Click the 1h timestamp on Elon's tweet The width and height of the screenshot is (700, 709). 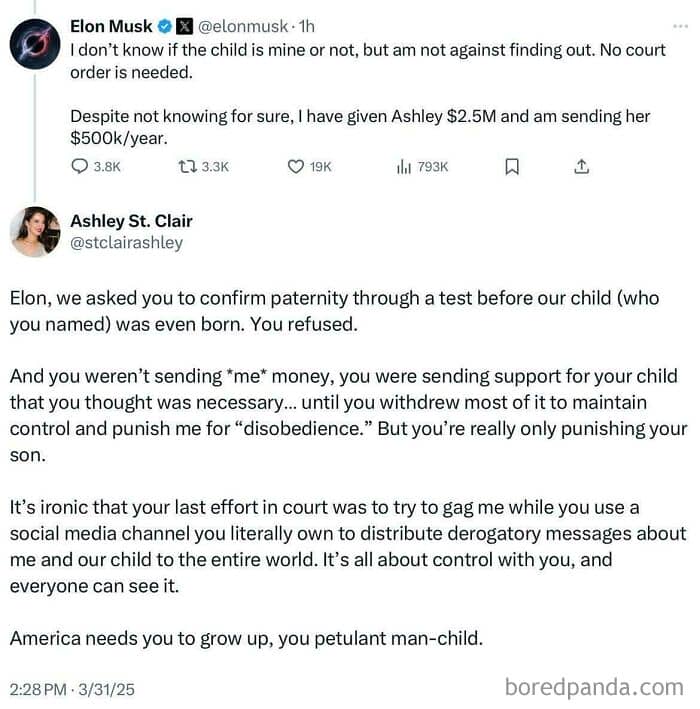click(x=311, y=27)
